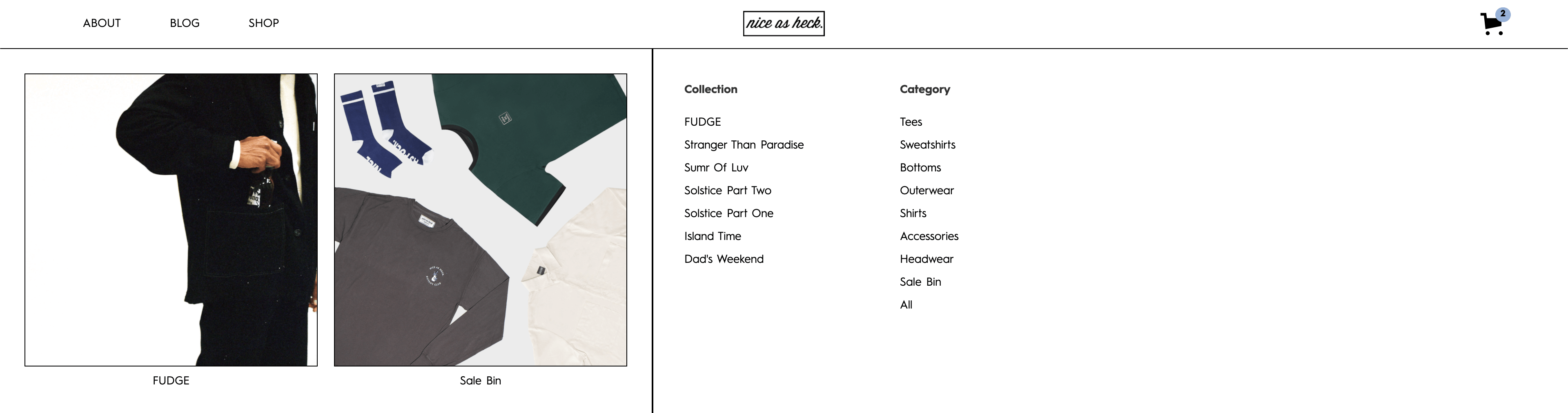Open Stranger Than Paradise collection
The width and height of the screenshot is (1568, 413).
tap(744, 145)
